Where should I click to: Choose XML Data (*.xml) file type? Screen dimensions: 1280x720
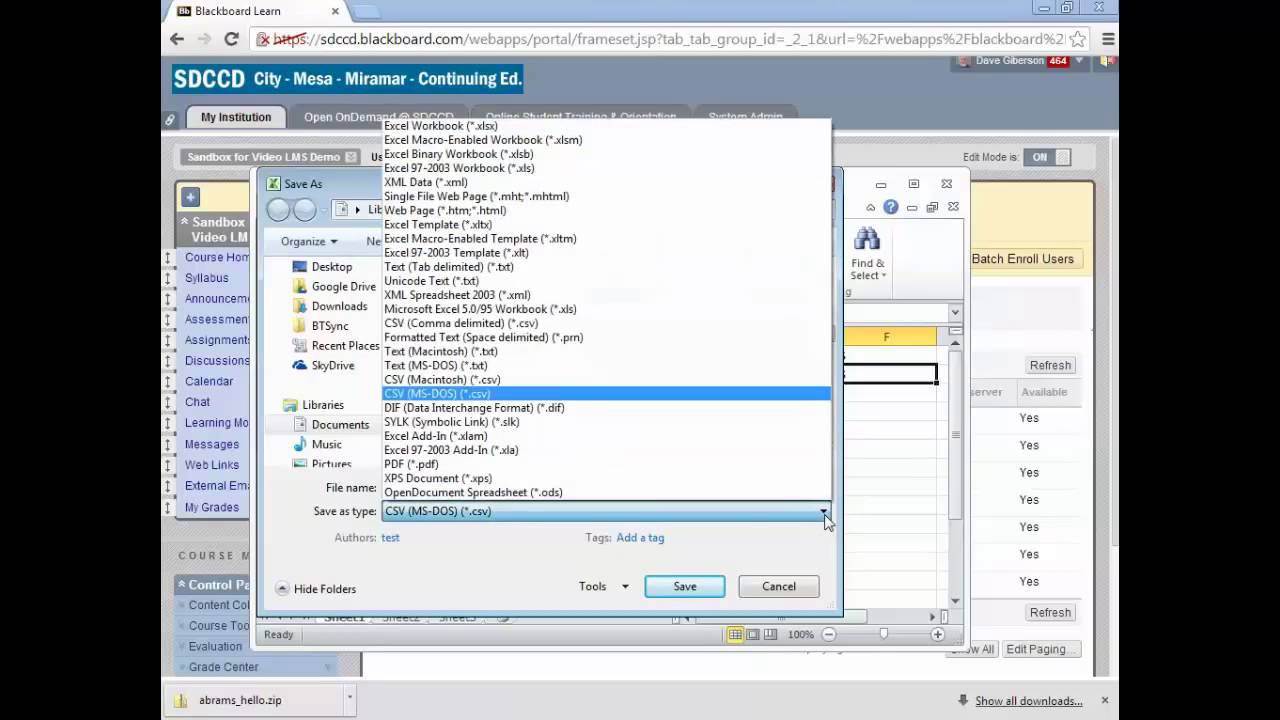pos(606,182)
